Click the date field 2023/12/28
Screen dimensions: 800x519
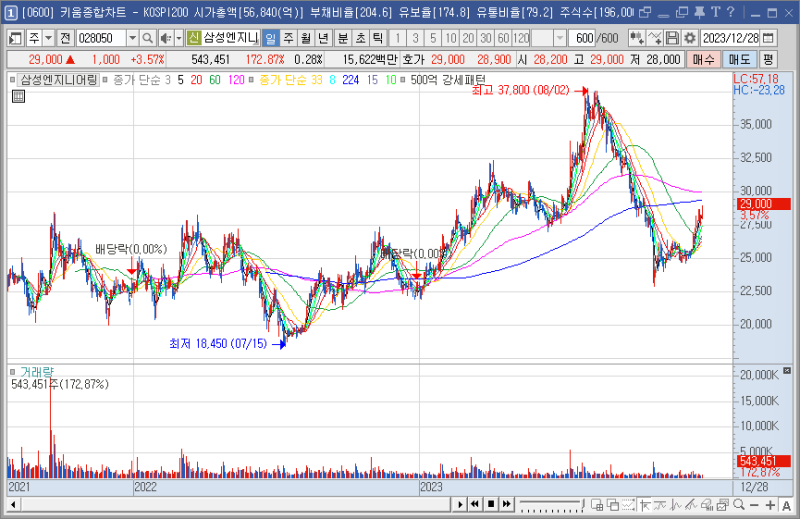730,38
